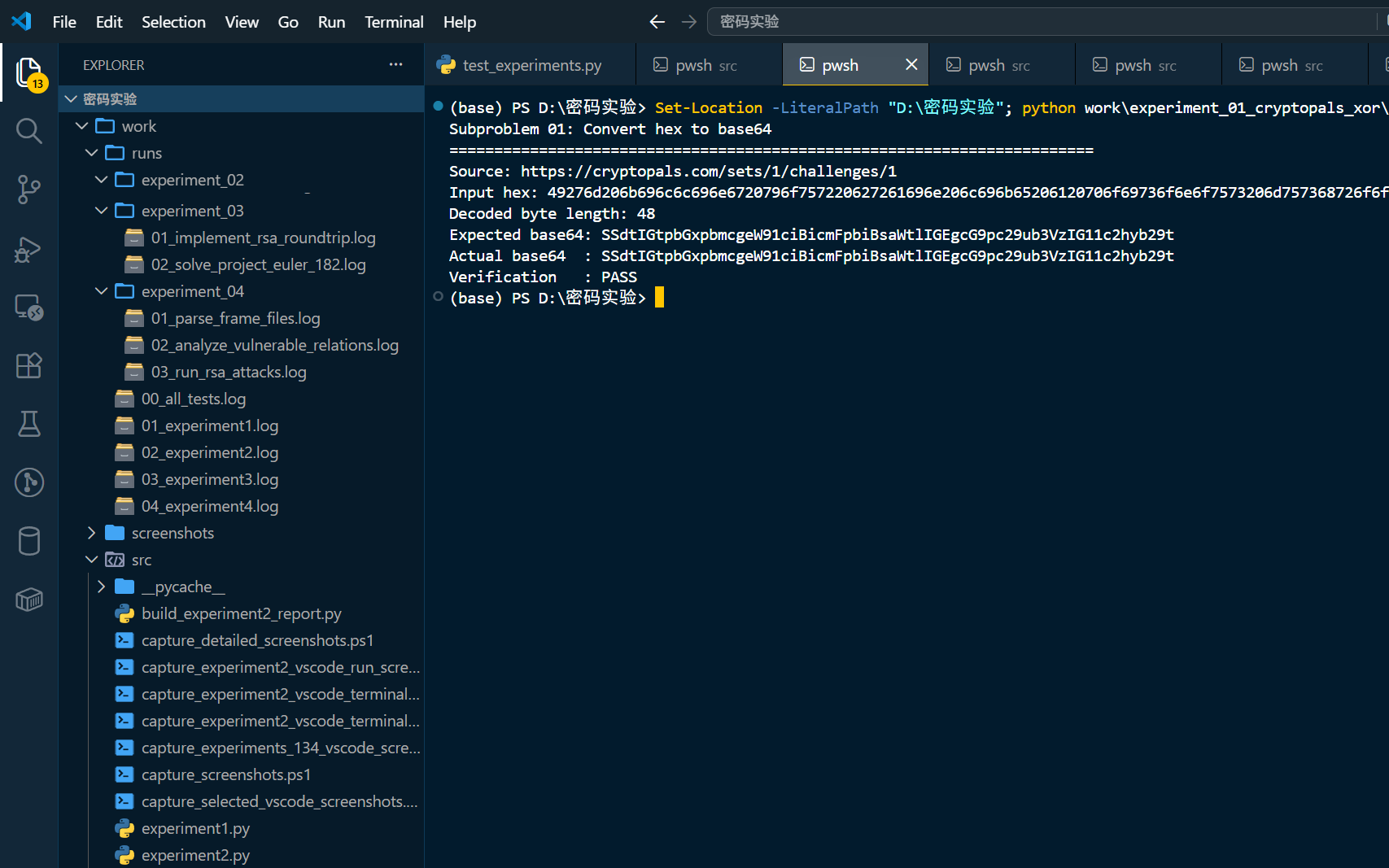The height and width of the screenshot is (868, 1389).
Task: Open 03_run_rsa_attacks.log
Action: [229, 372]
